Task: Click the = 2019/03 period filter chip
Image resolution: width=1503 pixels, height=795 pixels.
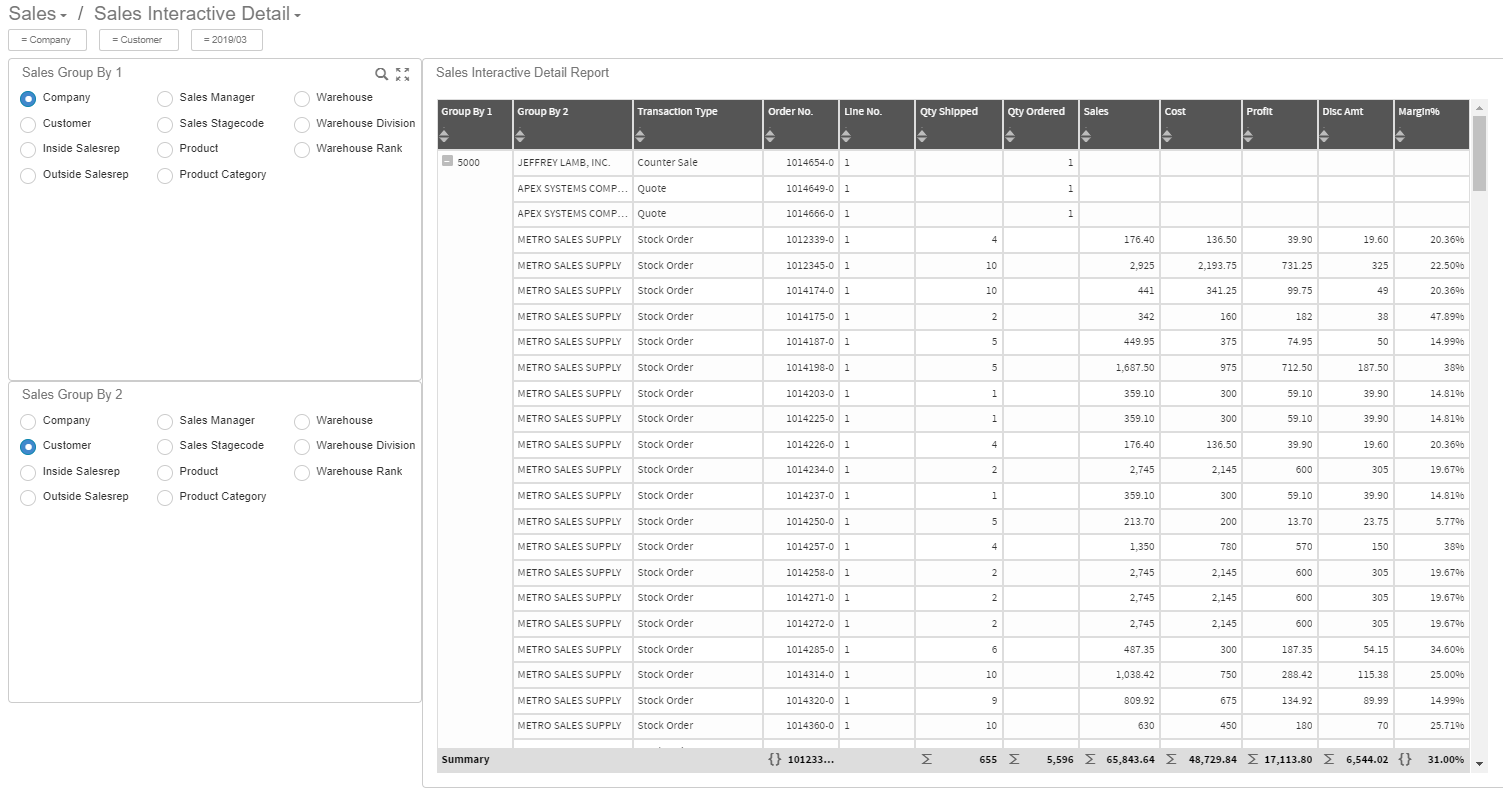Action: (x=226, y=39)
